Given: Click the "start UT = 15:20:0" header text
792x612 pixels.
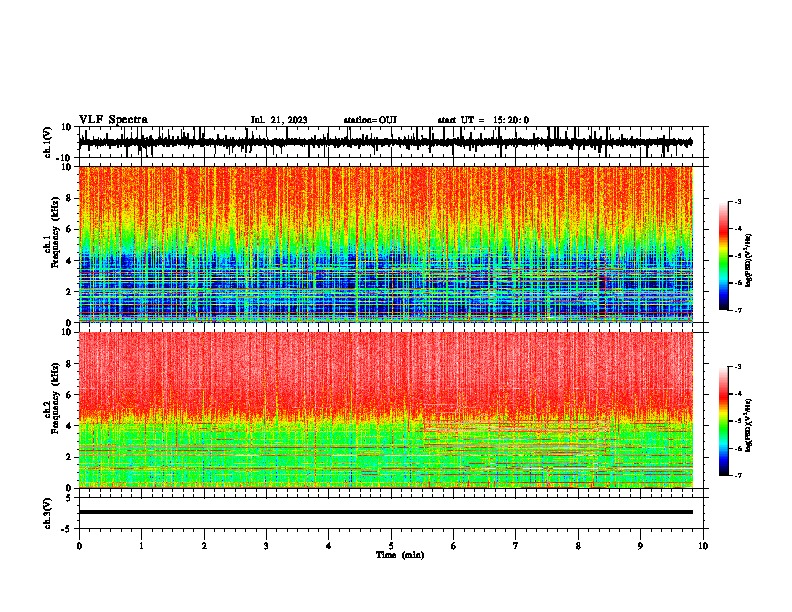Looking at the screenshot, I should tap(483, 120).
